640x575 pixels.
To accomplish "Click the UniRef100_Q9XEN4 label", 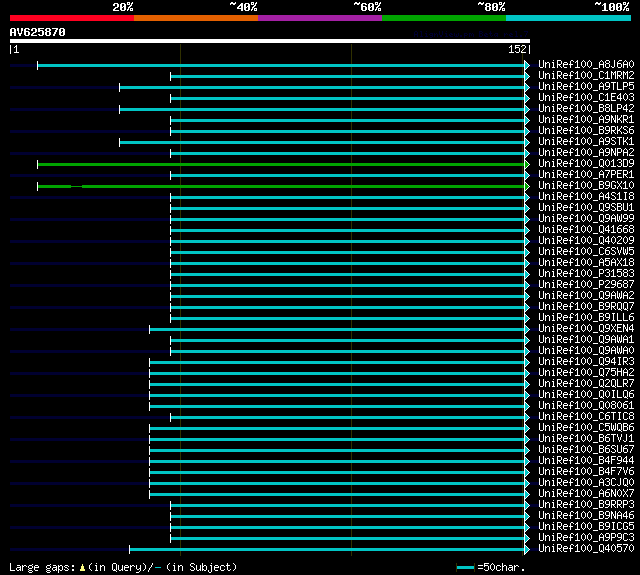I will (x=586, y=329).
